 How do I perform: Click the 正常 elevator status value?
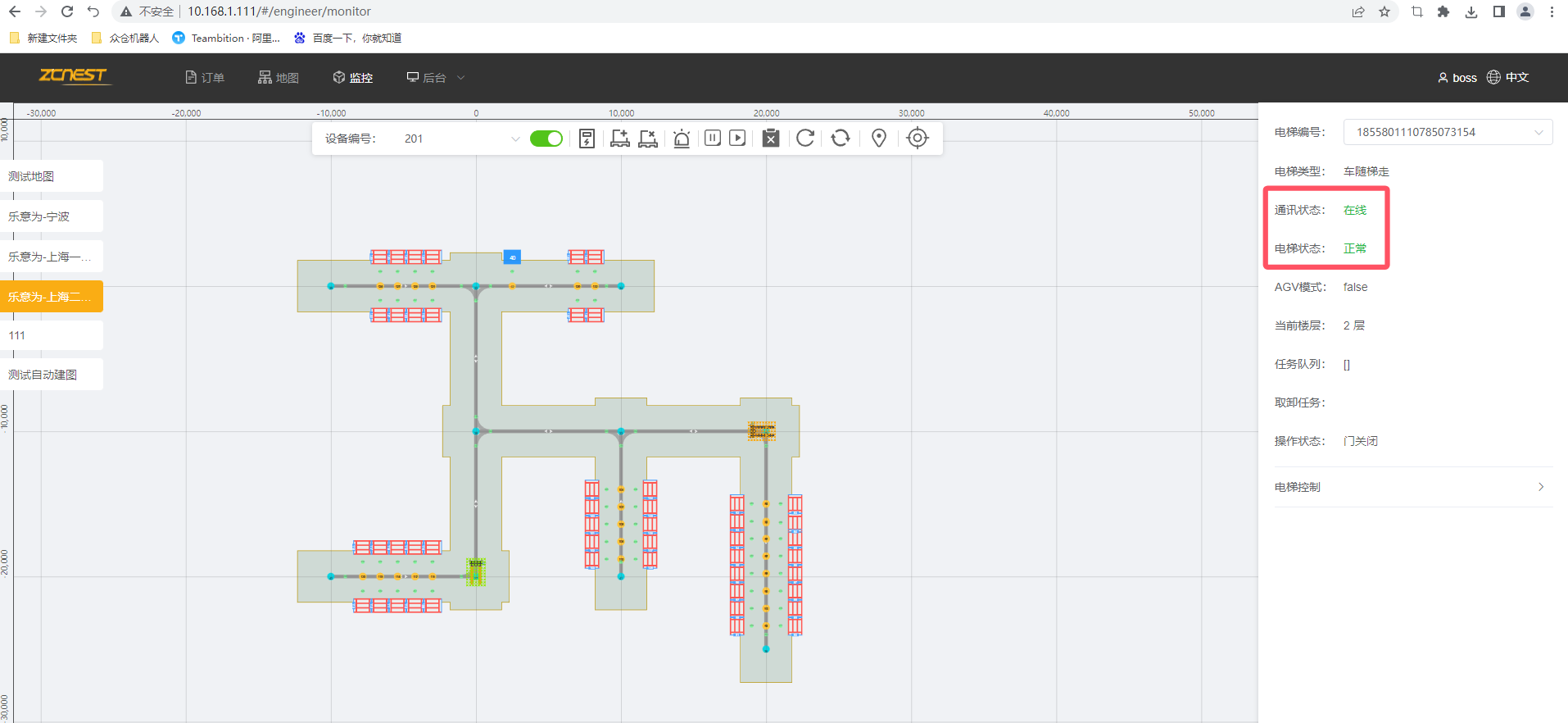click(x=1355, y=248)
